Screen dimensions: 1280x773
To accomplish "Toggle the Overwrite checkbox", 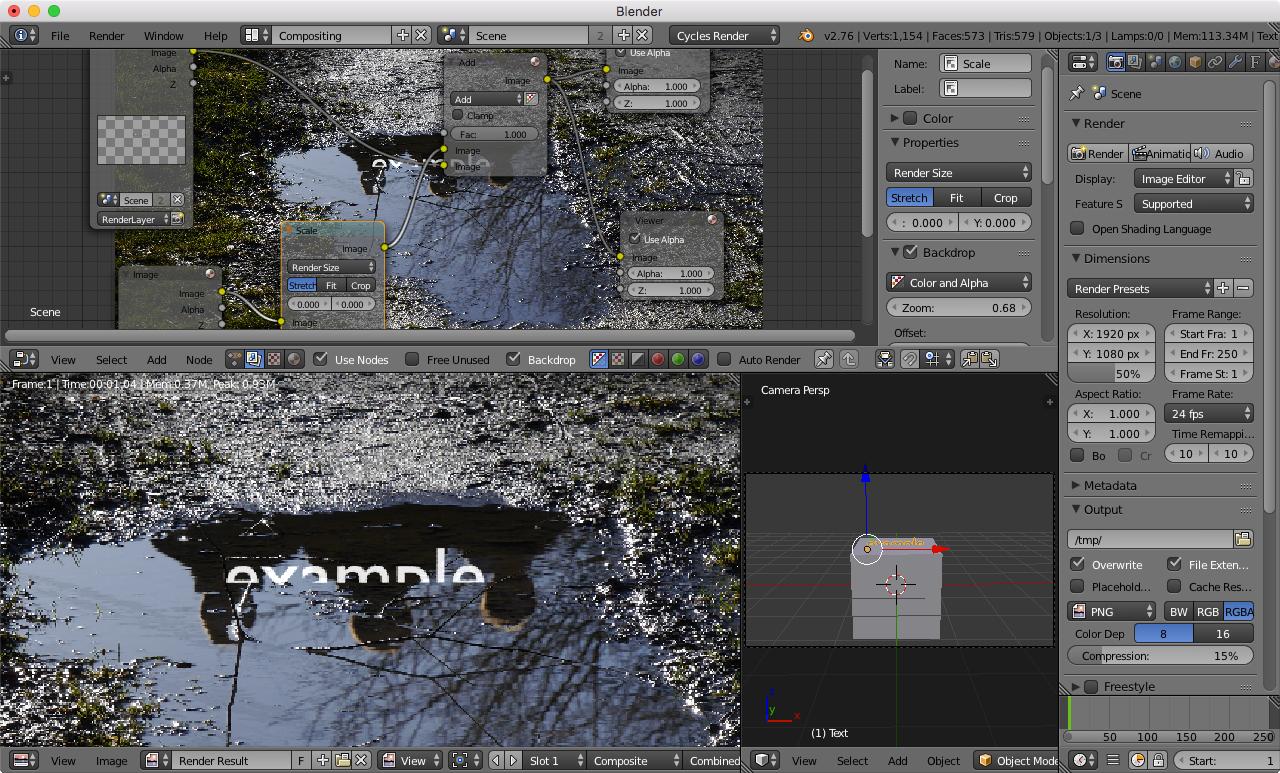I will pos(1077,564).
